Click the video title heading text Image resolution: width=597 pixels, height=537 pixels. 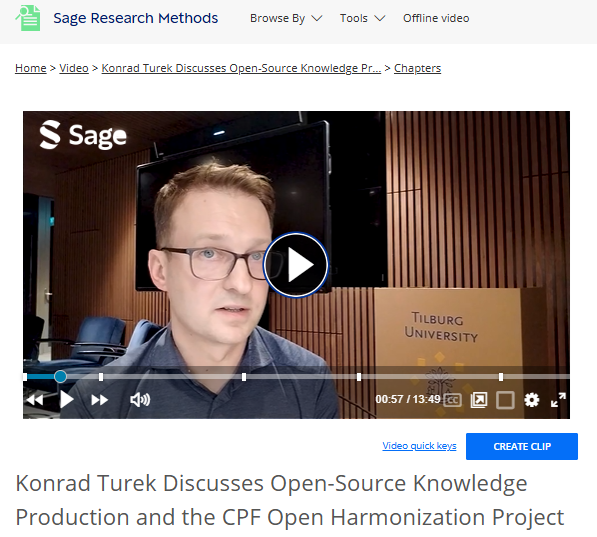(x=290, y=500)
